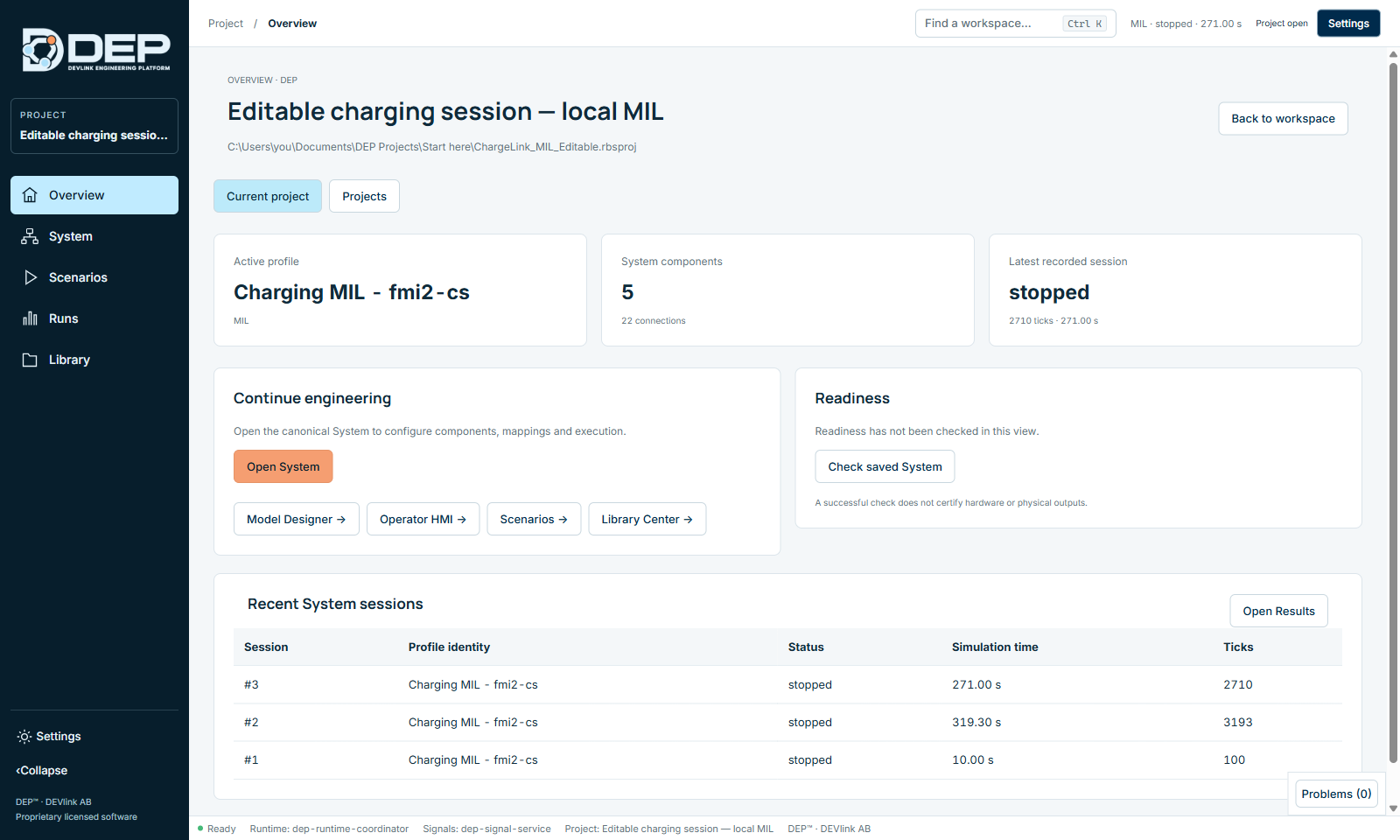Image resolution: width=1400 pixels, height=840 pixels.
Task: Click the Overview breadcrumb
Action: pos(292,24)
